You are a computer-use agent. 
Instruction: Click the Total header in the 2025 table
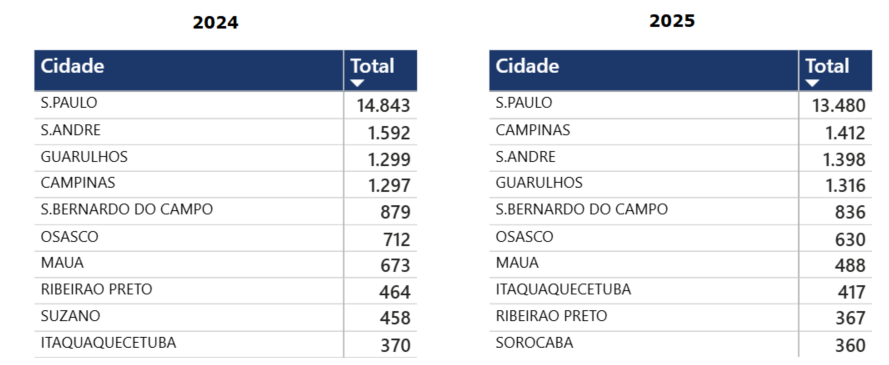[828, 66]
